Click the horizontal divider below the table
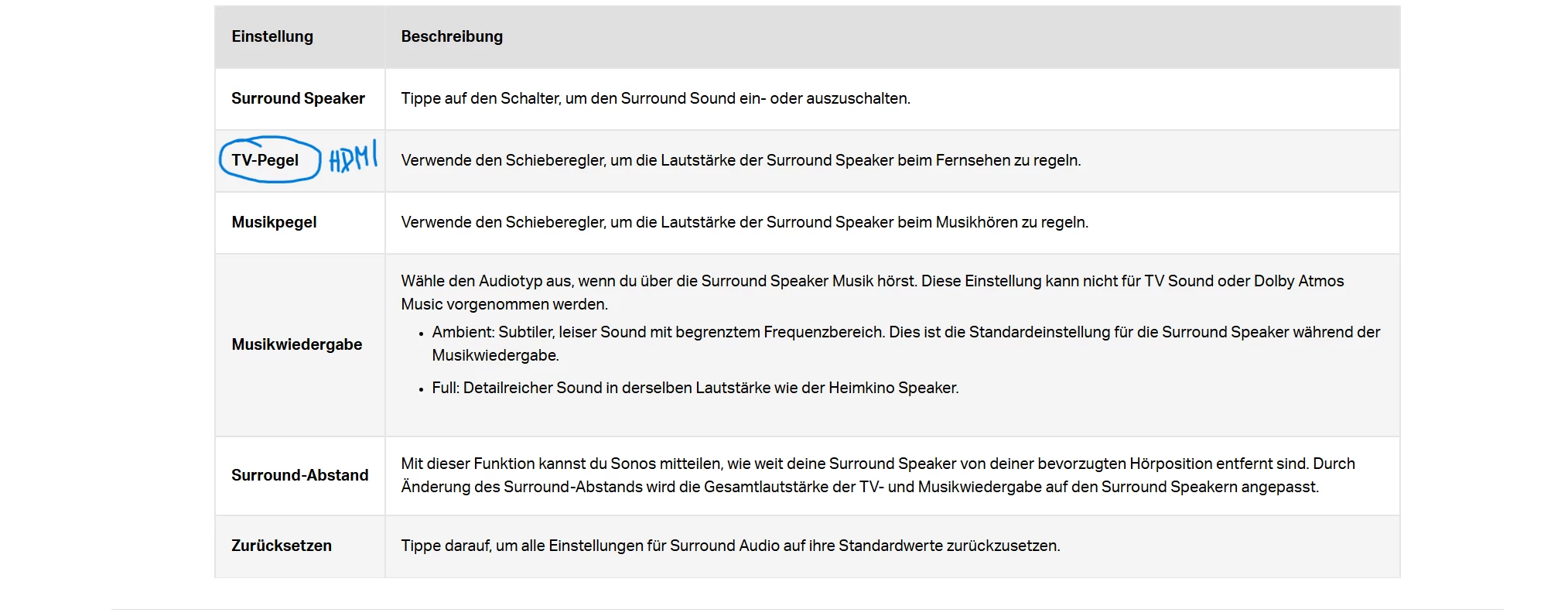Image resolution: width=1568 pixels, height=616 pixels. [x=807, y=609]
